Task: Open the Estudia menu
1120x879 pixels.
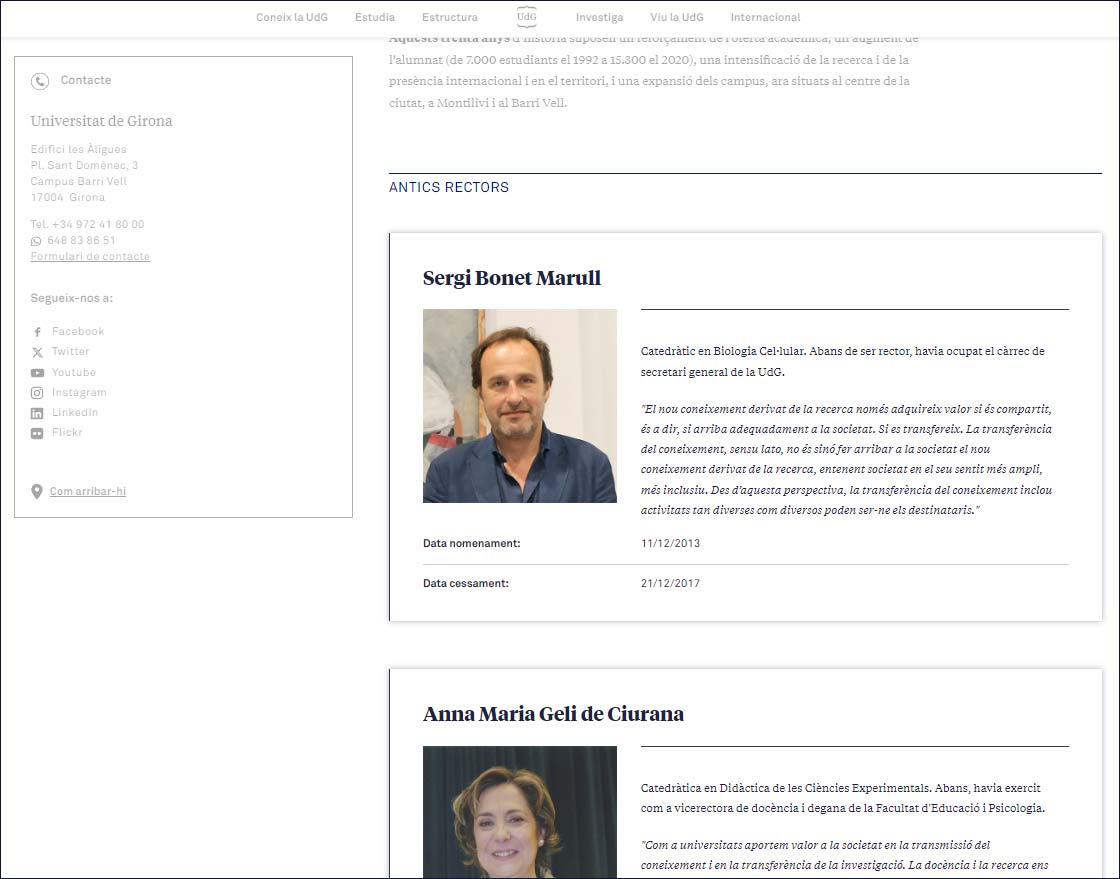Action: [x=374, y=17]
